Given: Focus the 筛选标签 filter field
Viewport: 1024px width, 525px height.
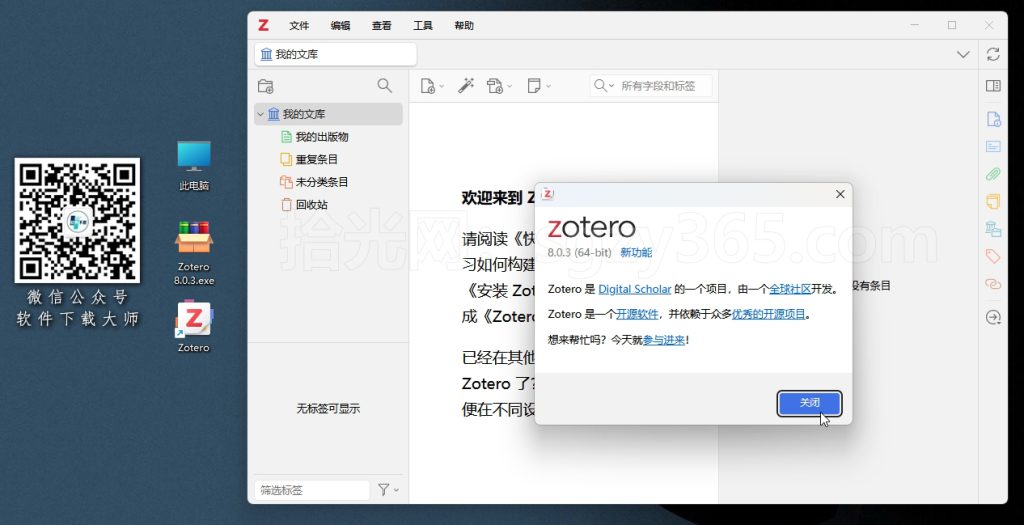Looking at the screenshot, I should [x=312, y=490].
